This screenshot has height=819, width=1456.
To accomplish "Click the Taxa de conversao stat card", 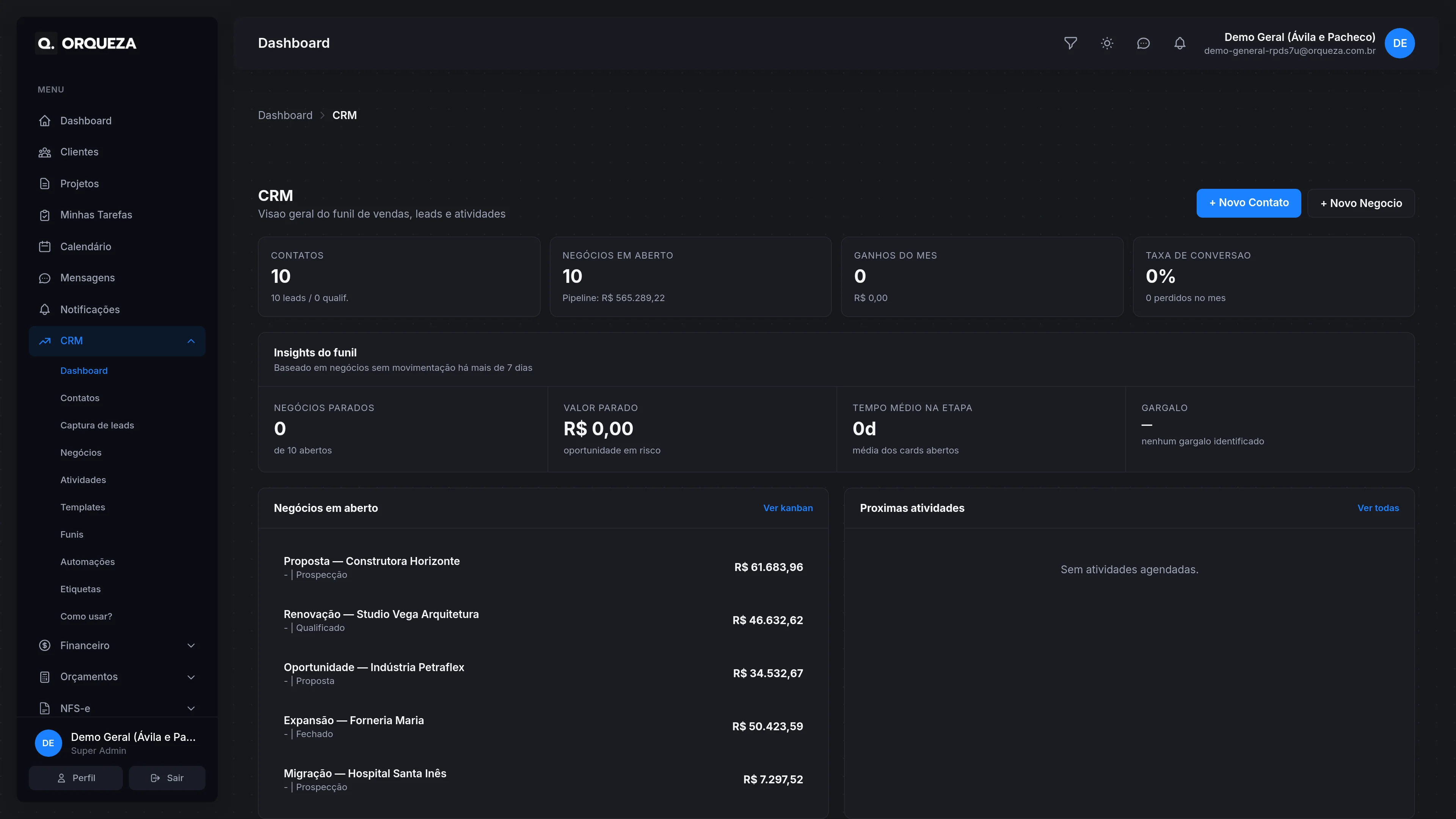I will [1274, 277].
